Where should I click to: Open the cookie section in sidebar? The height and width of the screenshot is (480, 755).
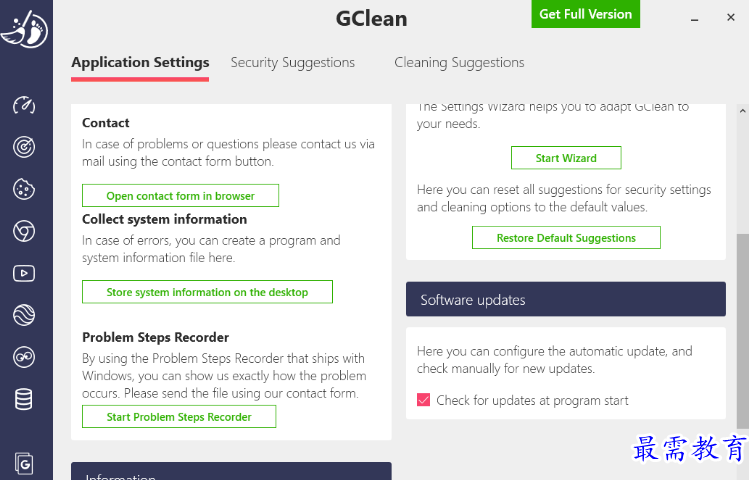pyautogui.click(x=24, y=188)
